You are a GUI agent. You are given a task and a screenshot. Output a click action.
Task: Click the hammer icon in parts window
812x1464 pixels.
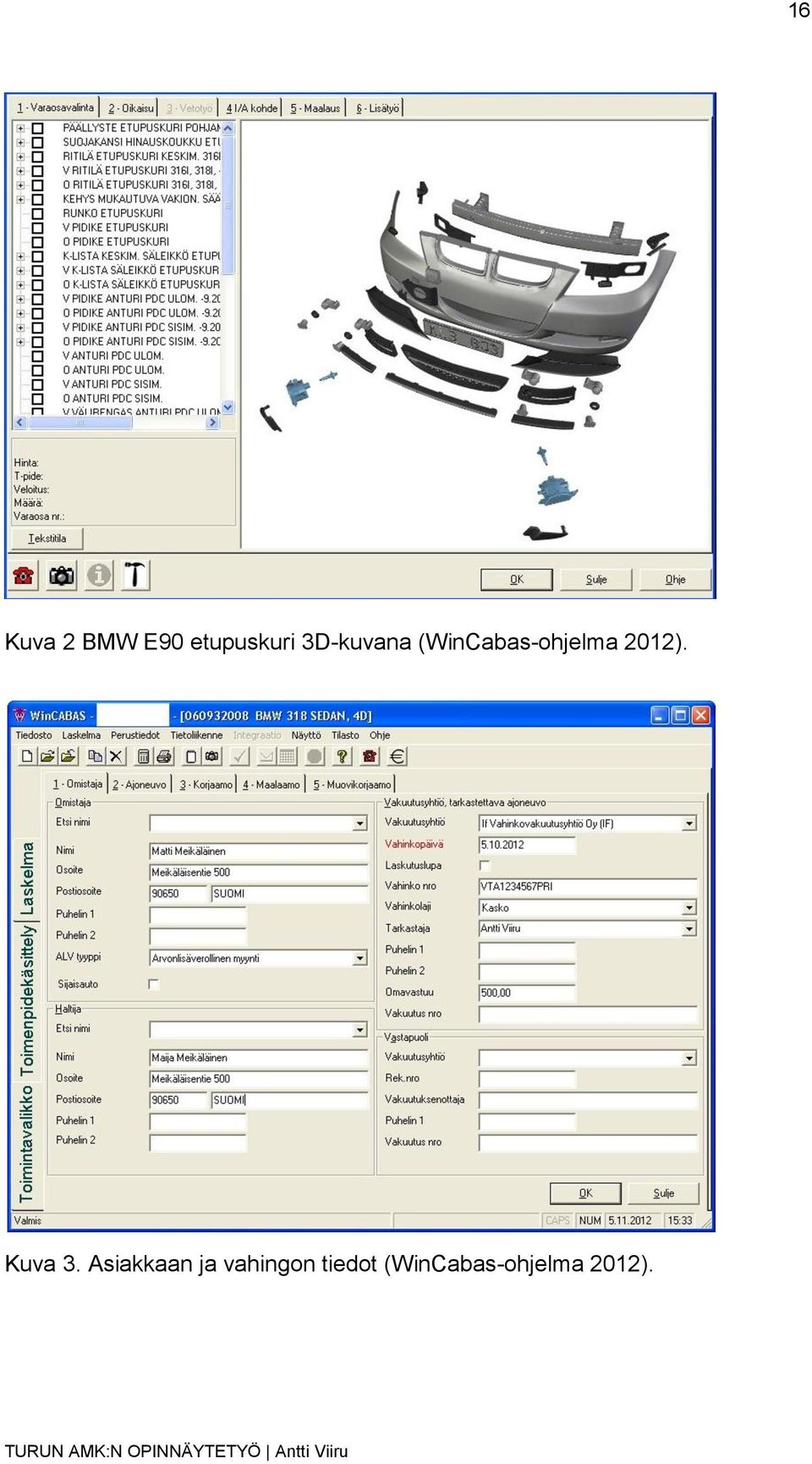click(135, 575)
